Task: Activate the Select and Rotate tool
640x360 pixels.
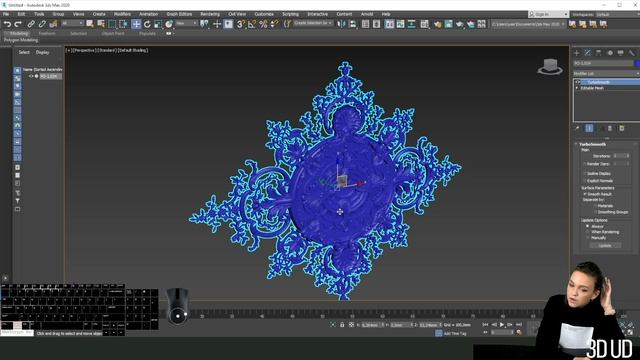Action: click(x=147, y=24)
